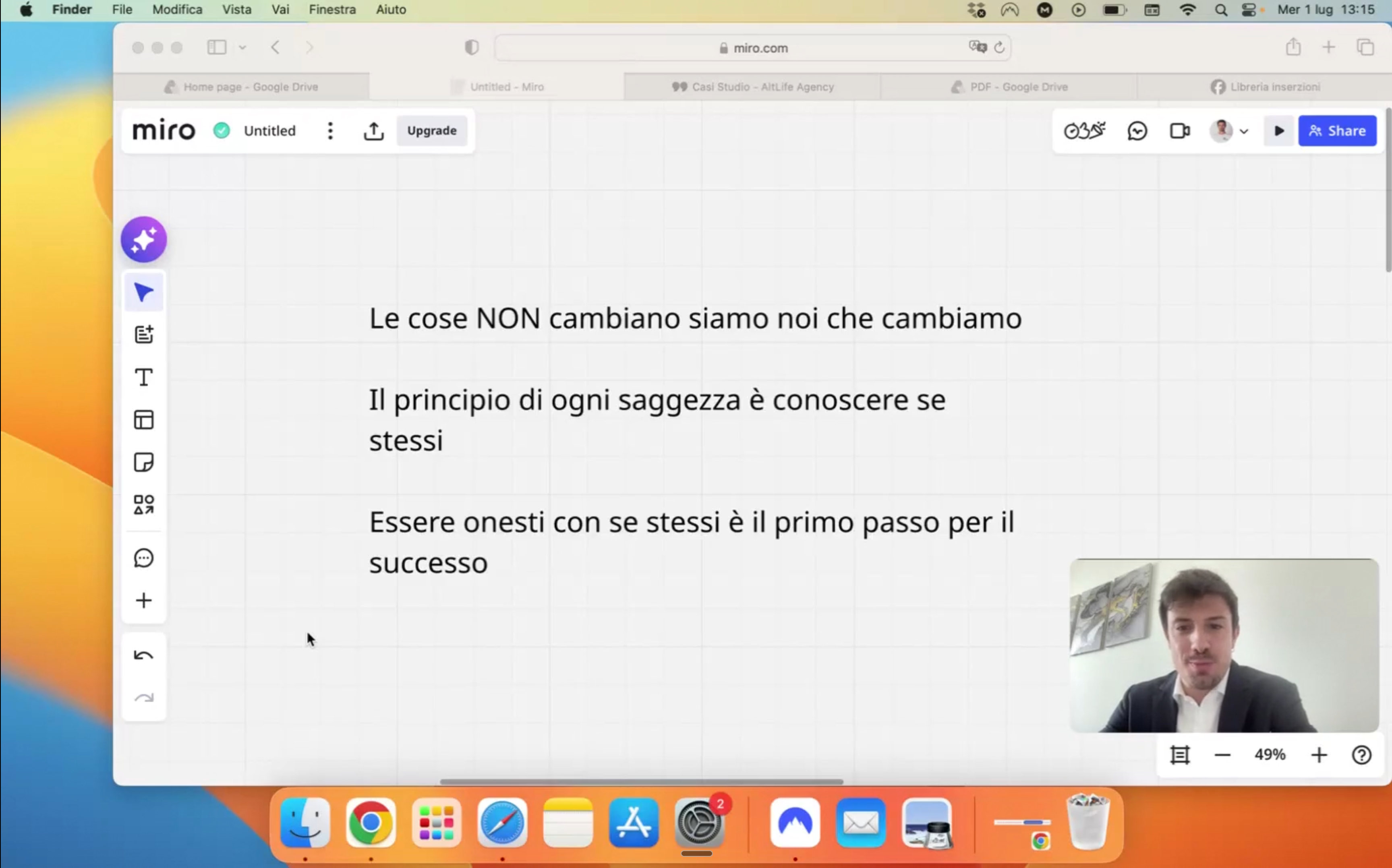This screenshot has height=868, width=1392.
Task: Redo the last action
Action: [143, 698]
